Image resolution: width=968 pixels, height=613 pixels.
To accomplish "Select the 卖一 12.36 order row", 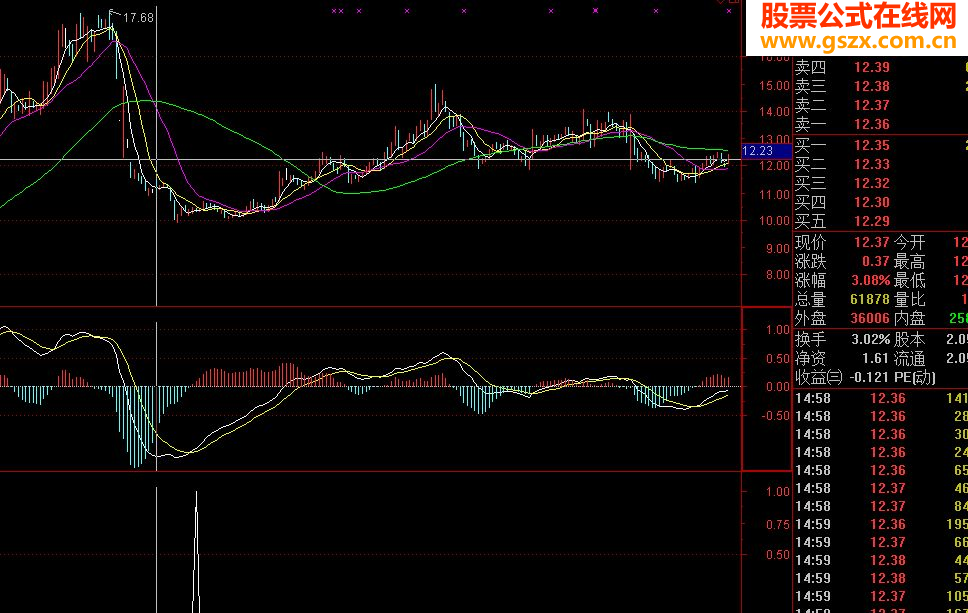I will 881,125.
